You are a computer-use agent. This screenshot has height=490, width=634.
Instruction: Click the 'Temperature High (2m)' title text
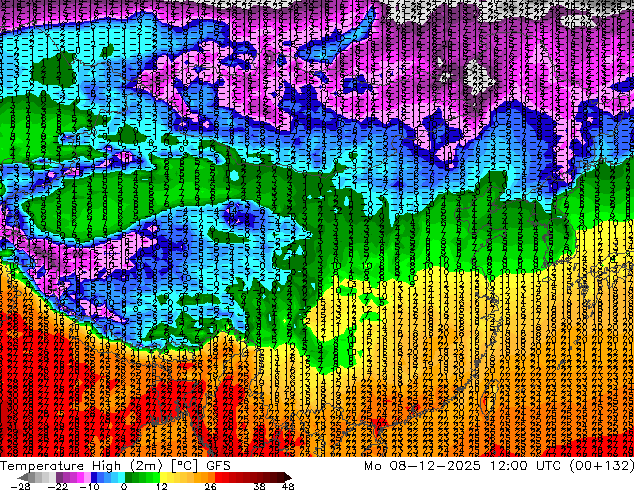pos(82,466)
